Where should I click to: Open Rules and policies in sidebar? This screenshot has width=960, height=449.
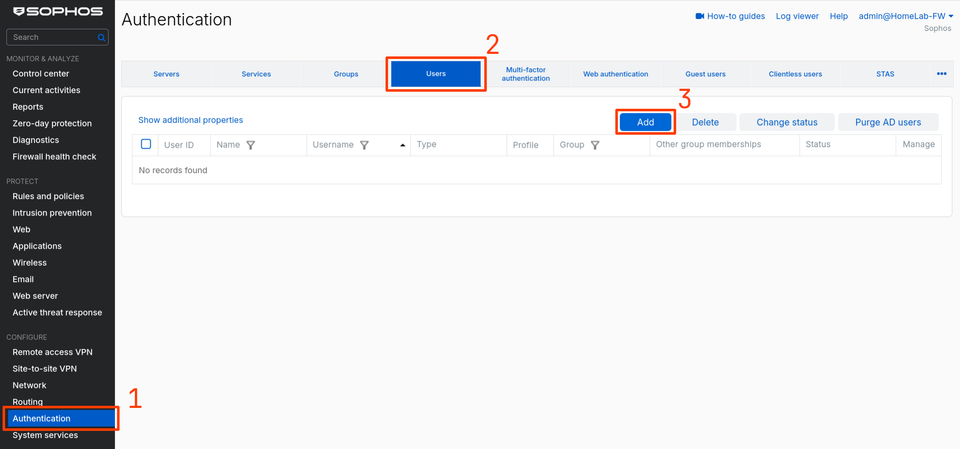point(48,197)
